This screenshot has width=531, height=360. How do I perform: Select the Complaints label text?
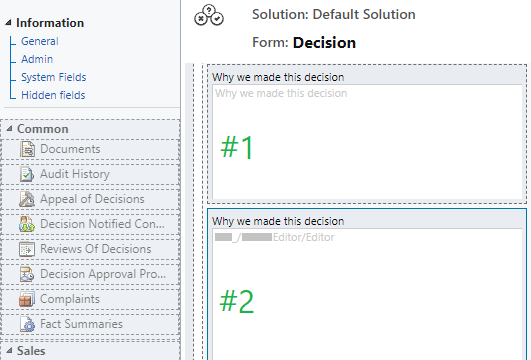pyautogui.click(x=70, y=299)
